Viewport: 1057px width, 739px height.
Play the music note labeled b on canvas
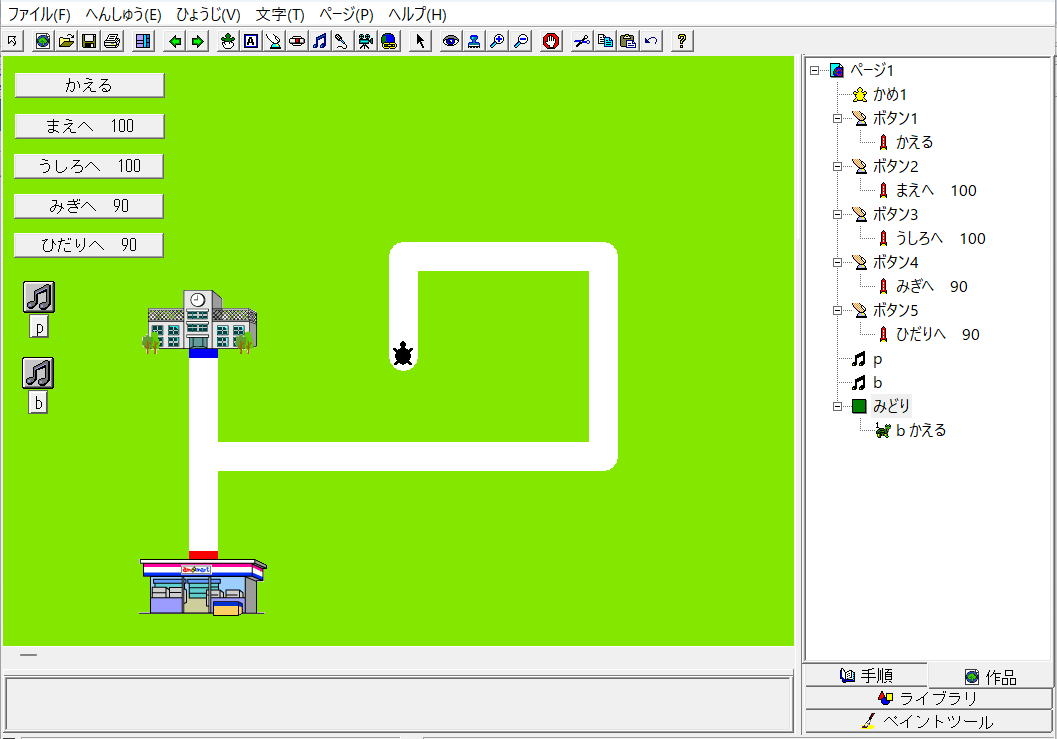38,374
